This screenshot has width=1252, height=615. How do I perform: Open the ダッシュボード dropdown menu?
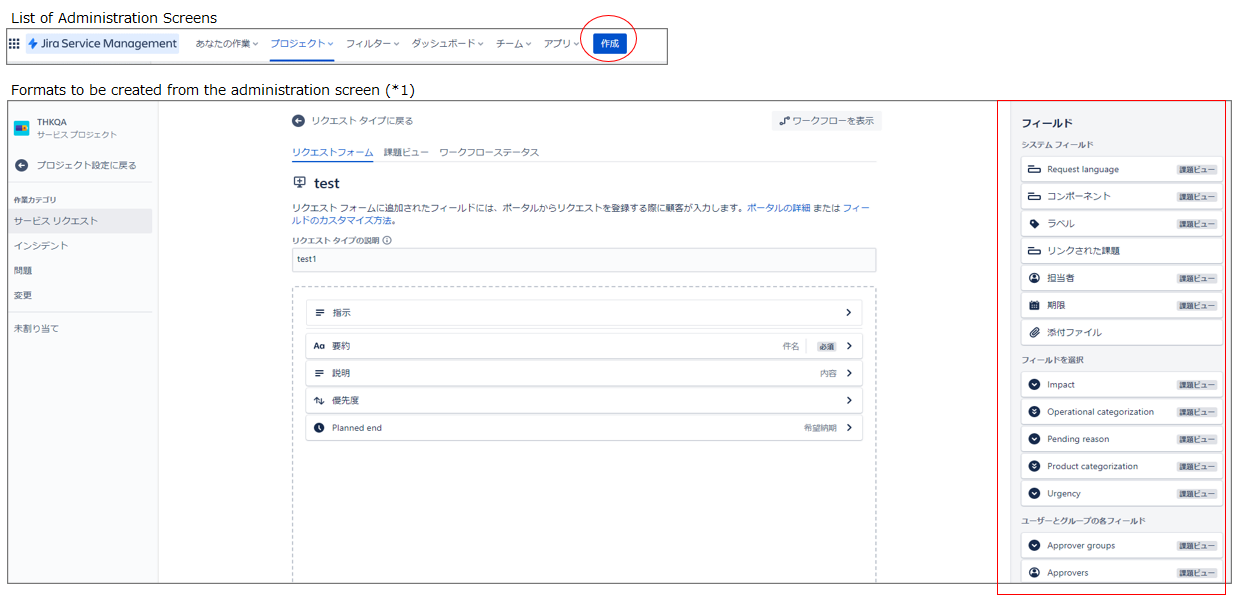click(x=448, y=44)
